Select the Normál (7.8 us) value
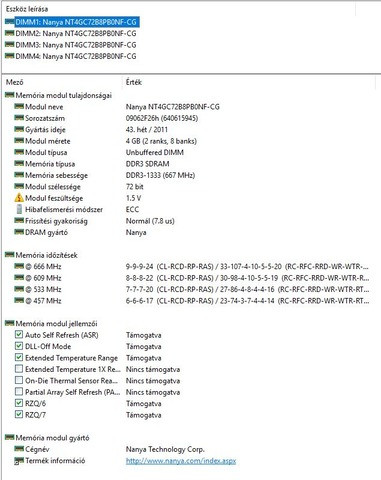 [150, 221]
